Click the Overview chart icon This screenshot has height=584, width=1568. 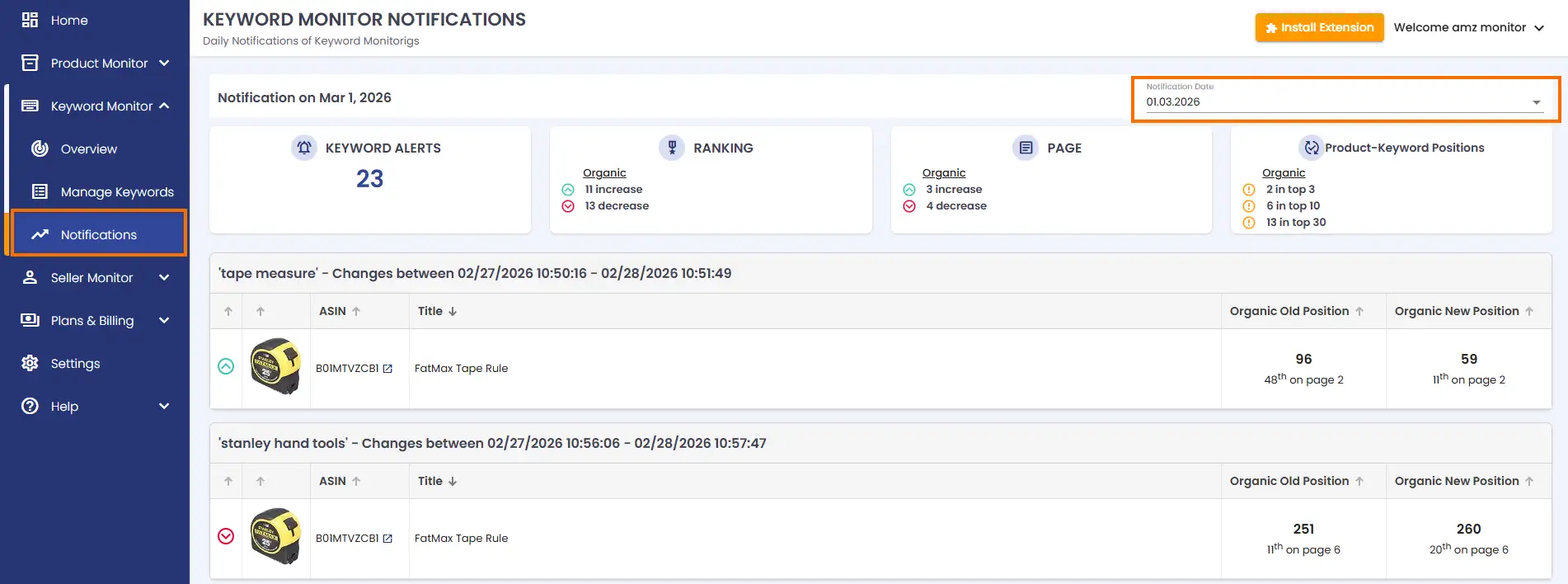[x=40, y=148]
